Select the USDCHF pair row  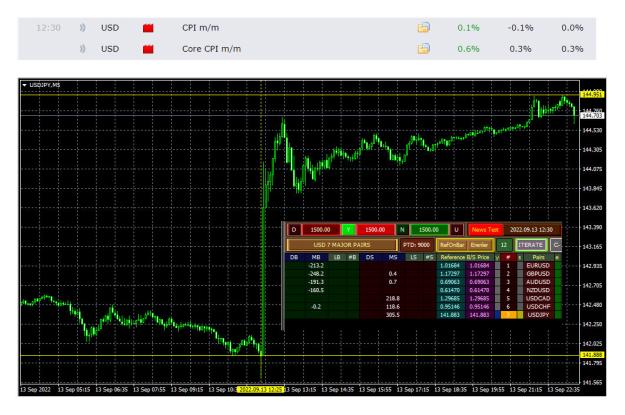538,307
